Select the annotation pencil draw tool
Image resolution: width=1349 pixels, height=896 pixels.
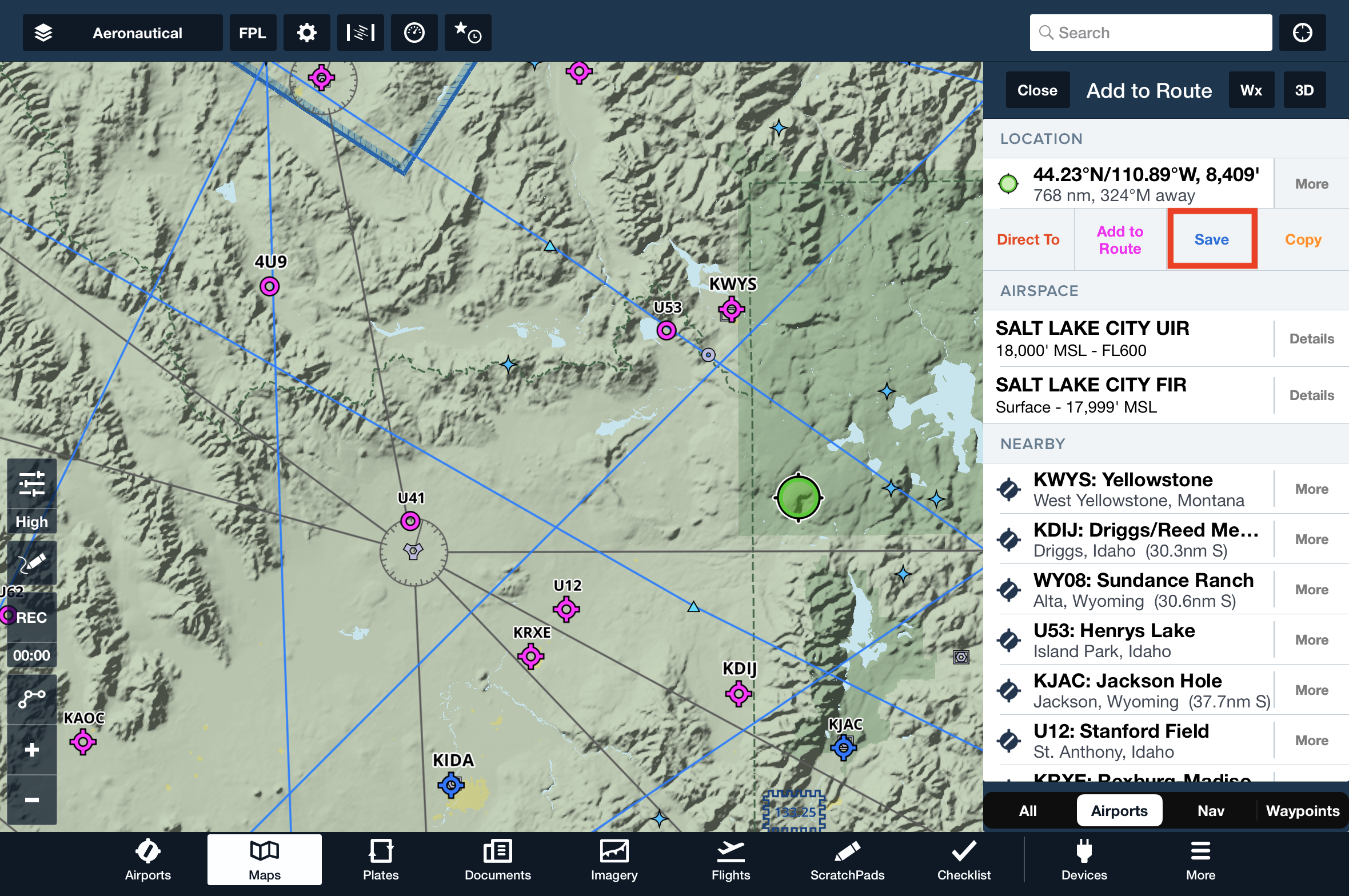[x=32, y=563]
